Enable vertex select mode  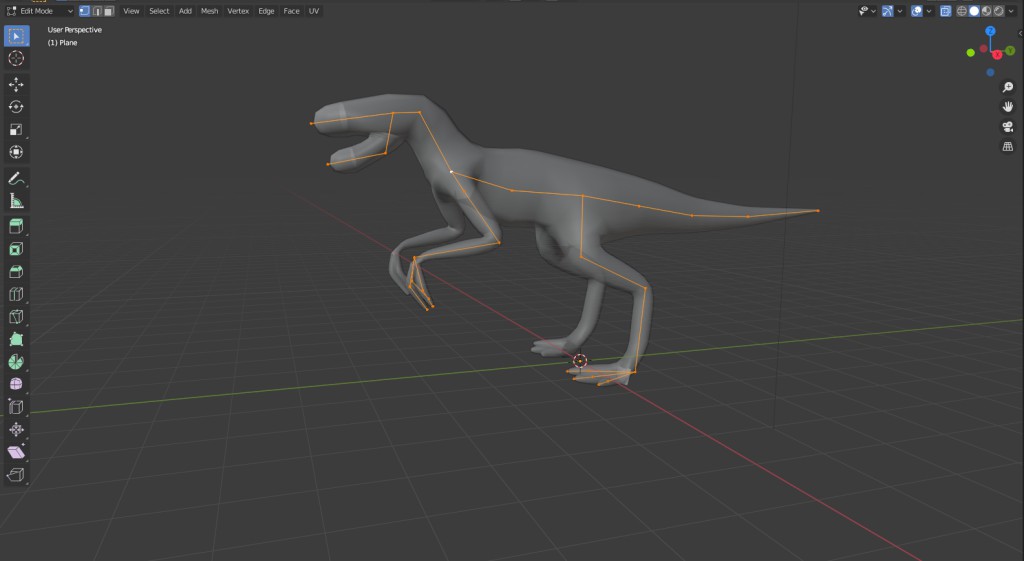pyautogui.click(x=84, y=11)
